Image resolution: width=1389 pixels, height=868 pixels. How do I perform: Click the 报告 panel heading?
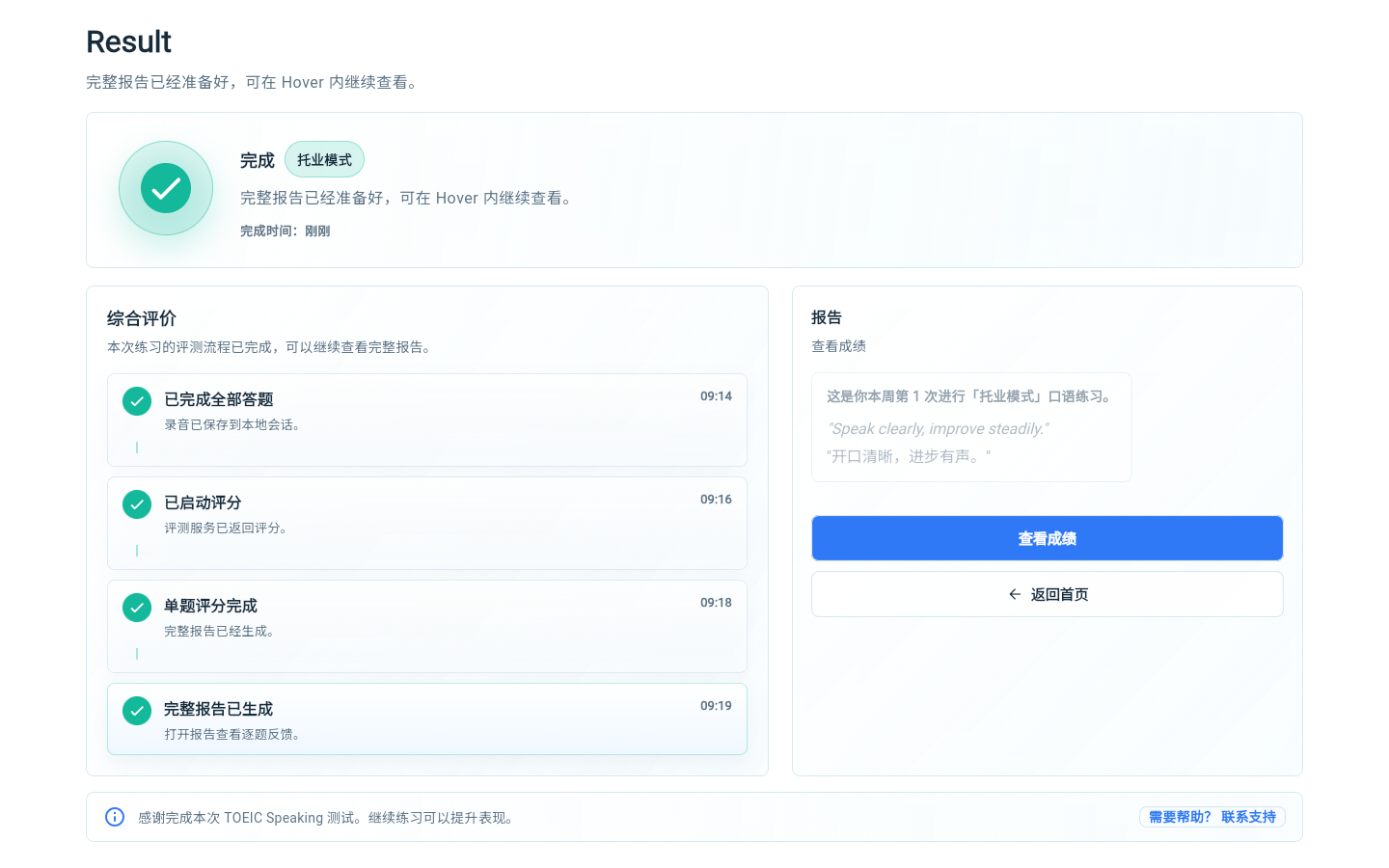(827, 317)
